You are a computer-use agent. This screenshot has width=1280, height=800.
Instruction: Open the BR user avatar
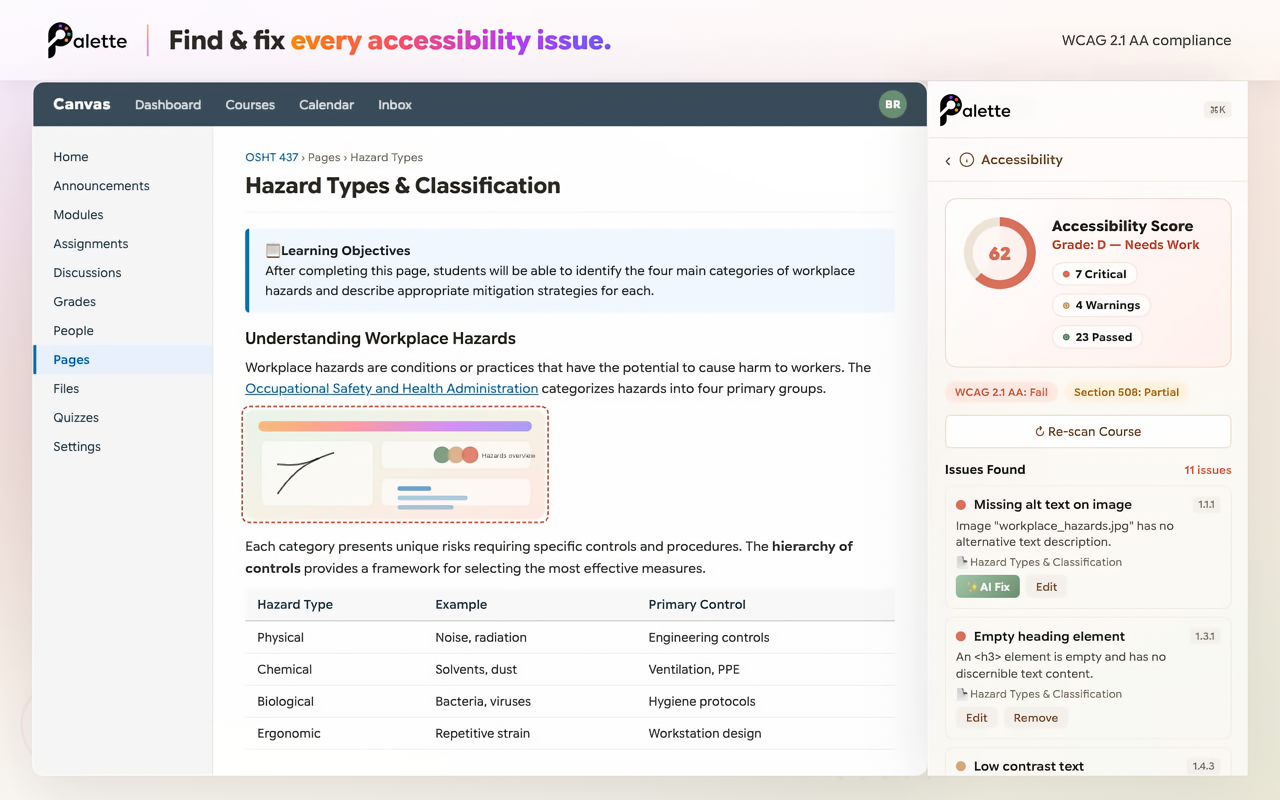892,104
